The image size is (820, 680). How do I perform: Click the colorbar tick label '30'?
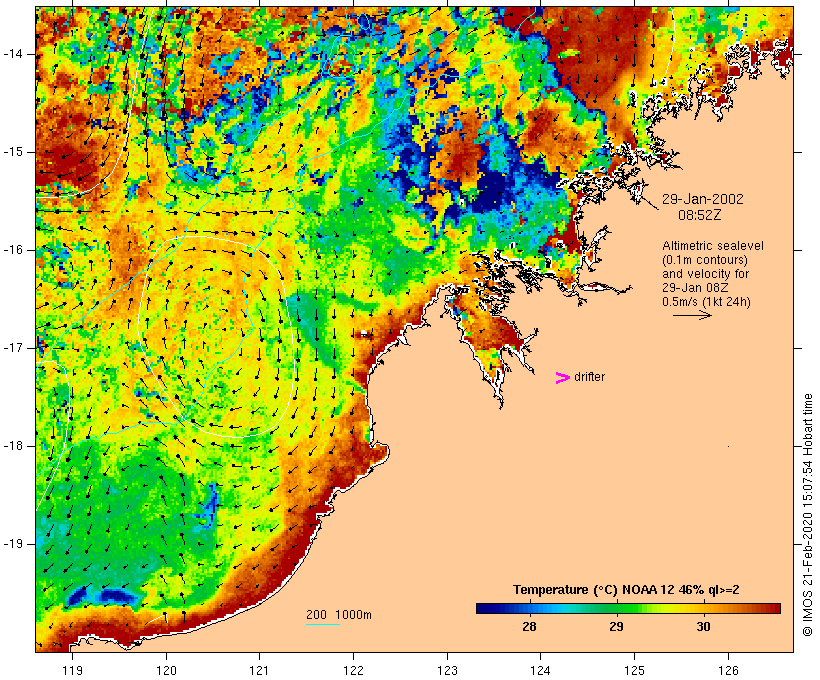pos(703,626)
